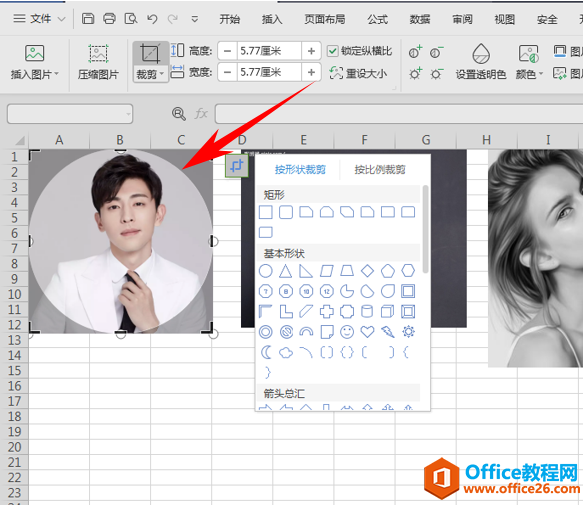
Task: Open the Page Layout (页面布局) ribbon tab
Action: click(x=325, y=19)
